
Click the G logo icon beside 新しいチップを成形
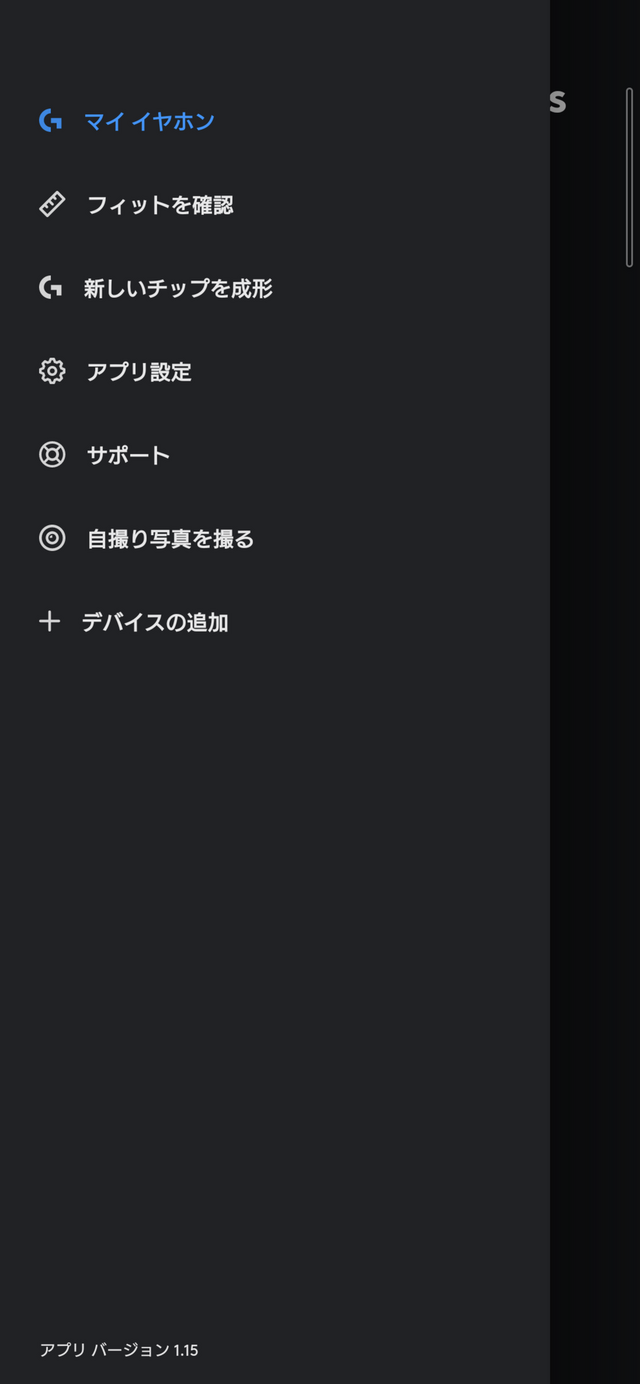pos(50,288)
